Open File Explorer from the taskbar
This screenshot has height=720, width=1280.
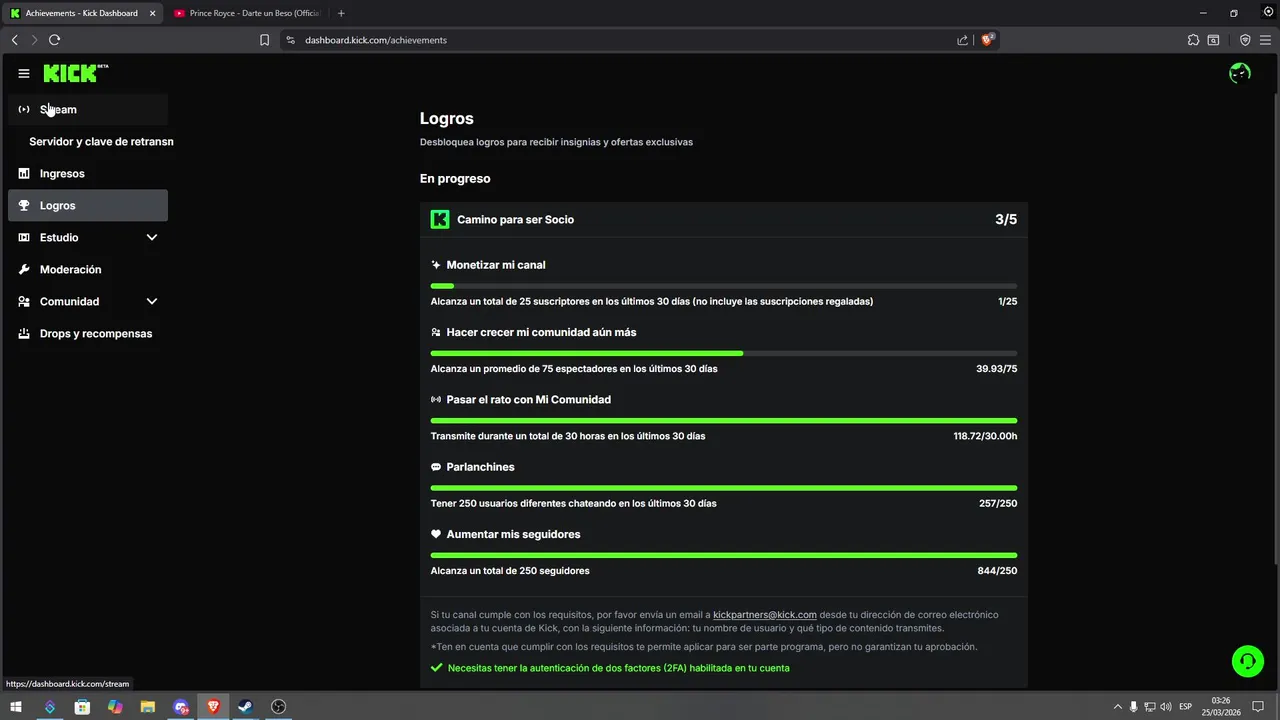(147, 707)
